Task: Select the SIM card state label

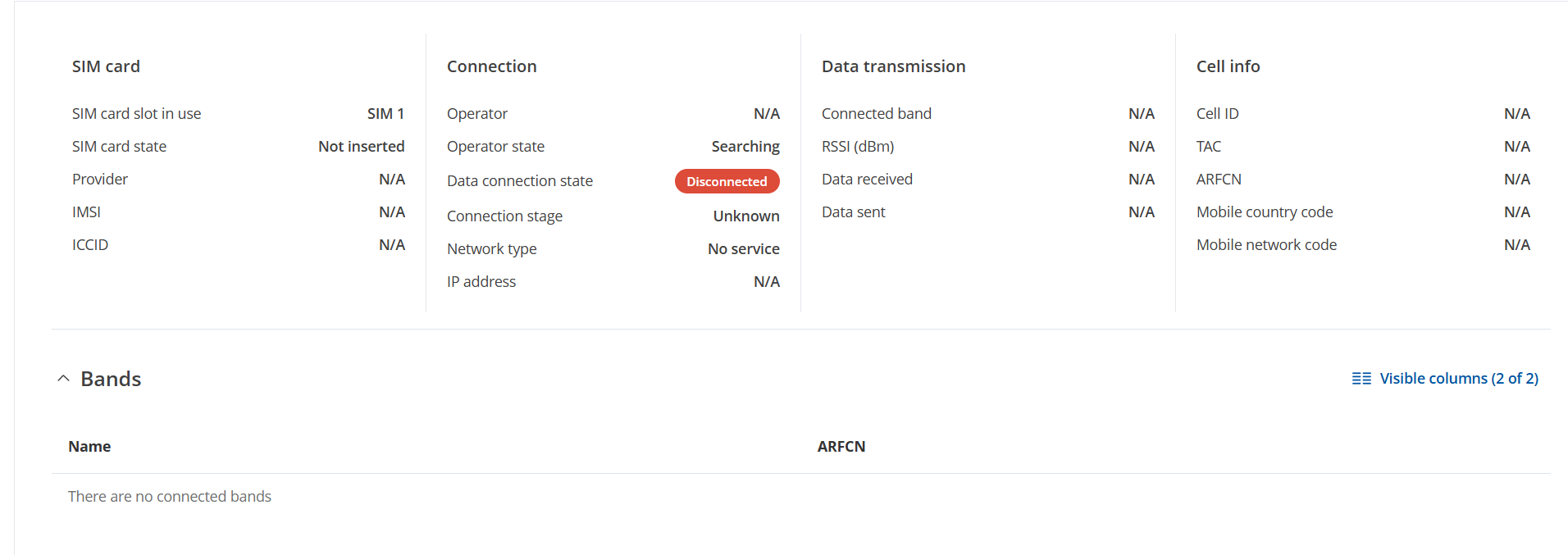Action: click(x=119, y=147)
